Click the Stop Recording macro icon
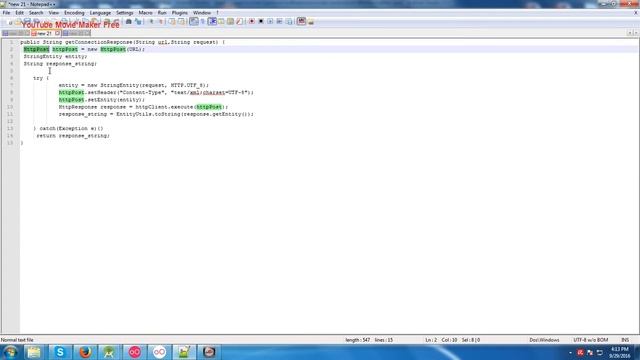 click(x=261, y=21)
